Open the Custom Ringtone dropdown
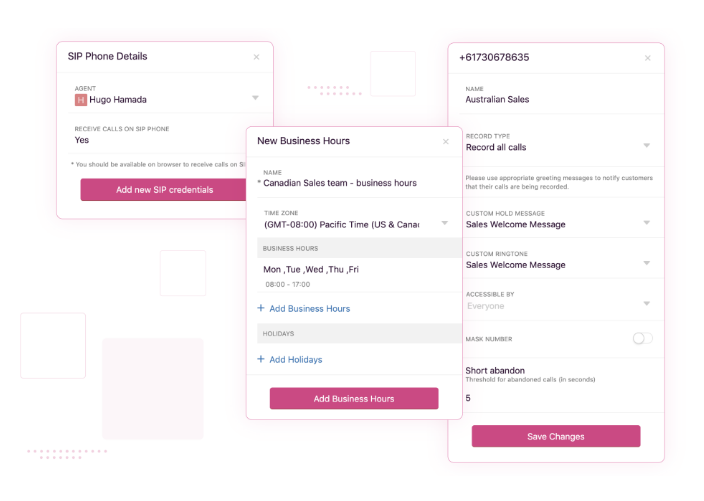 (647, 264)
